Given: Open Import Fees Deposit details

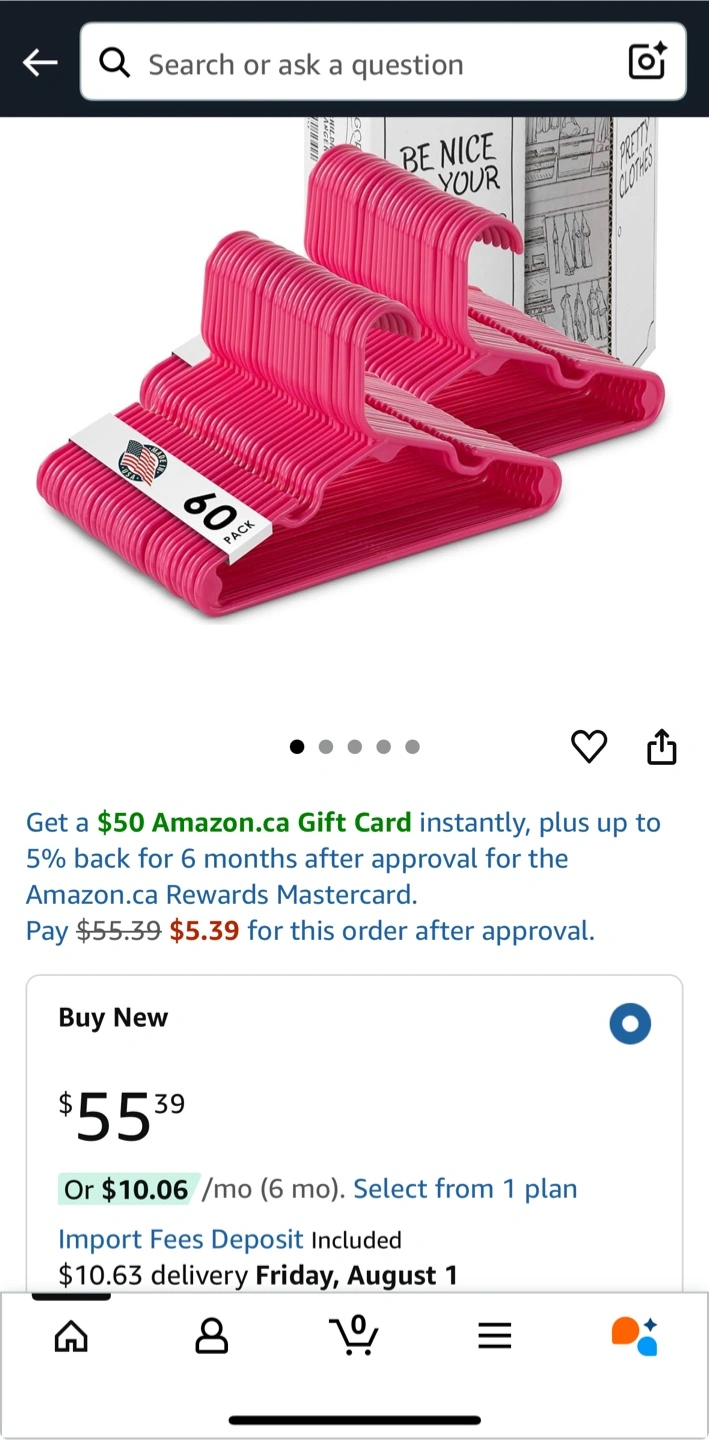Looking at the screenshot, I should [180, 1239].
